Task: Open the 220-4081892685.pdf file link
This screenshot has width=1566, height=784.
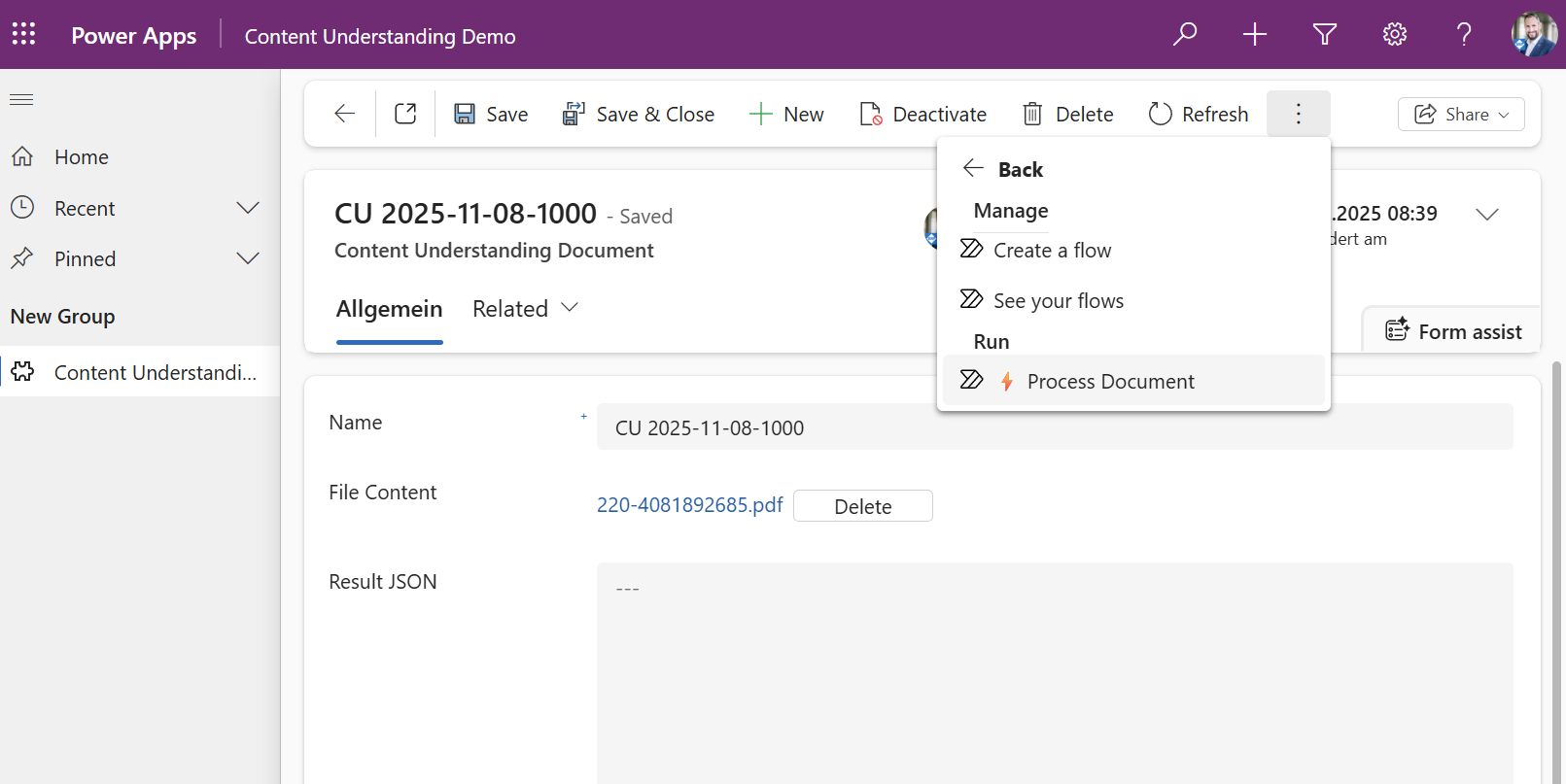Action: coord(689,505)
